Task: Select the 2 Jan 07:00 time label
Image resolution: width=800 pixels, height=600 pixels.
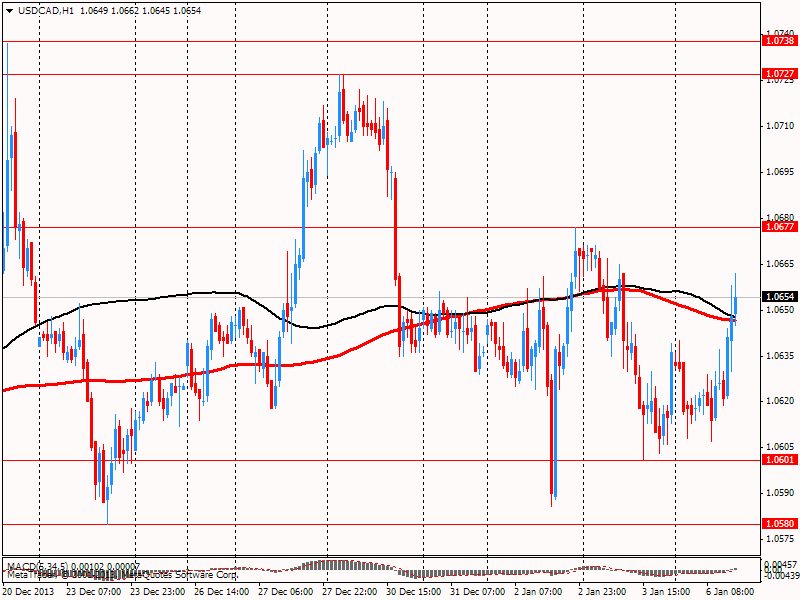Action: tap(542, 591)
